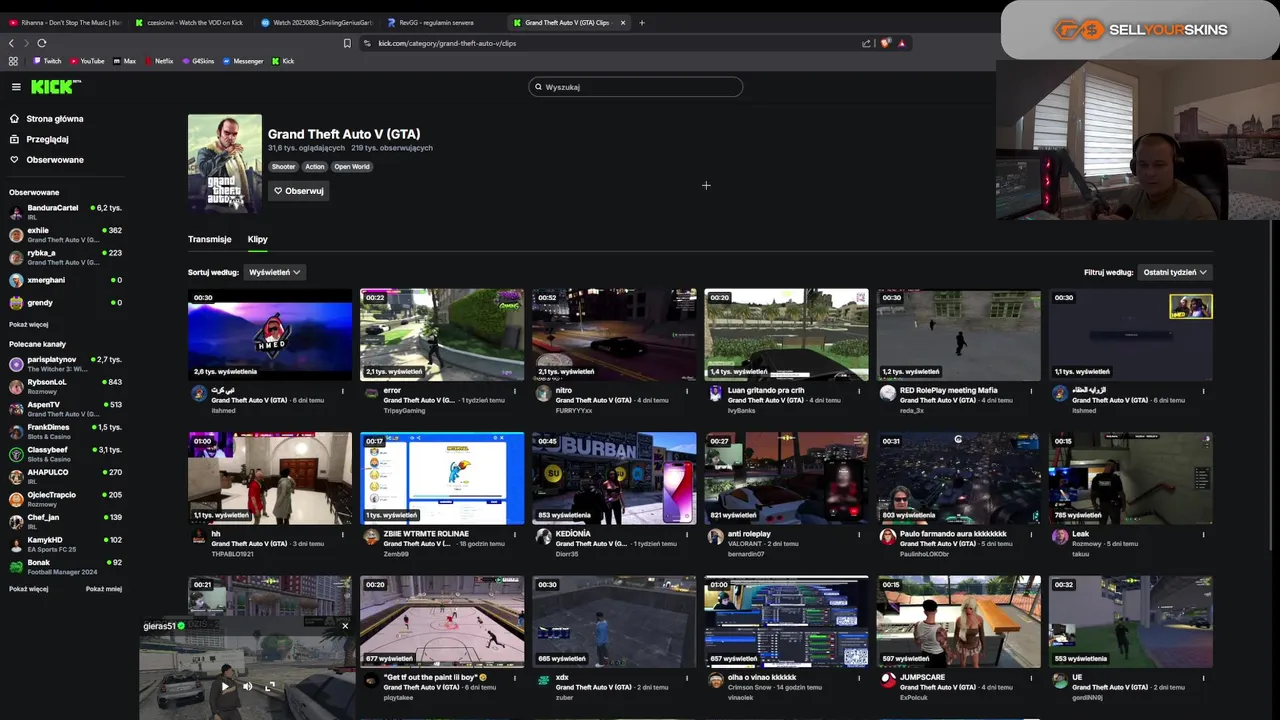Open the Messenger bookmark
Viewport: 1280px width, 720px height.
click(x=243, y=61)
